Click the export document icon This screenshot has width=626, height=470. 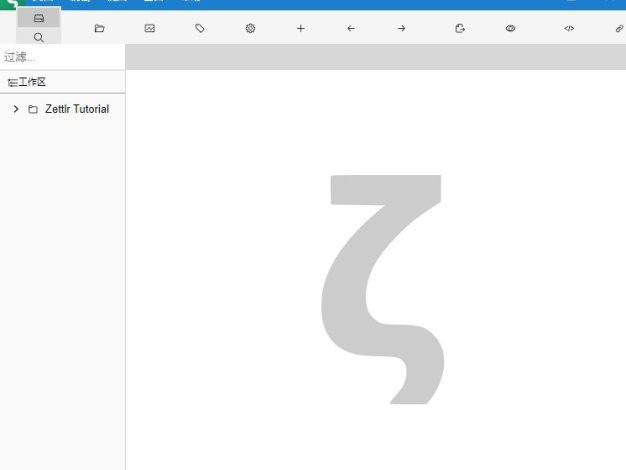pyautogui.click(x=460, y=28)
